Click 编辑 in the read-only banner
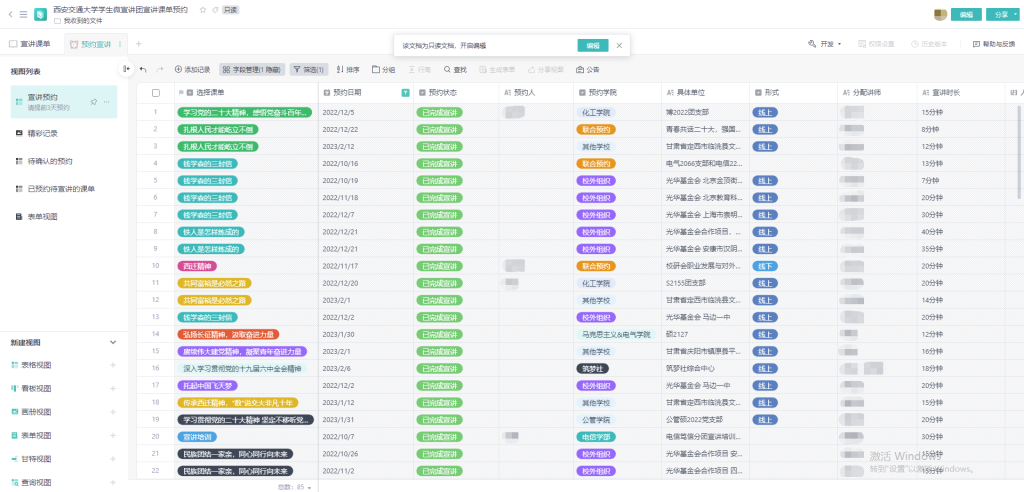The width and height of the screenshot is (1024, 492). 593,46
